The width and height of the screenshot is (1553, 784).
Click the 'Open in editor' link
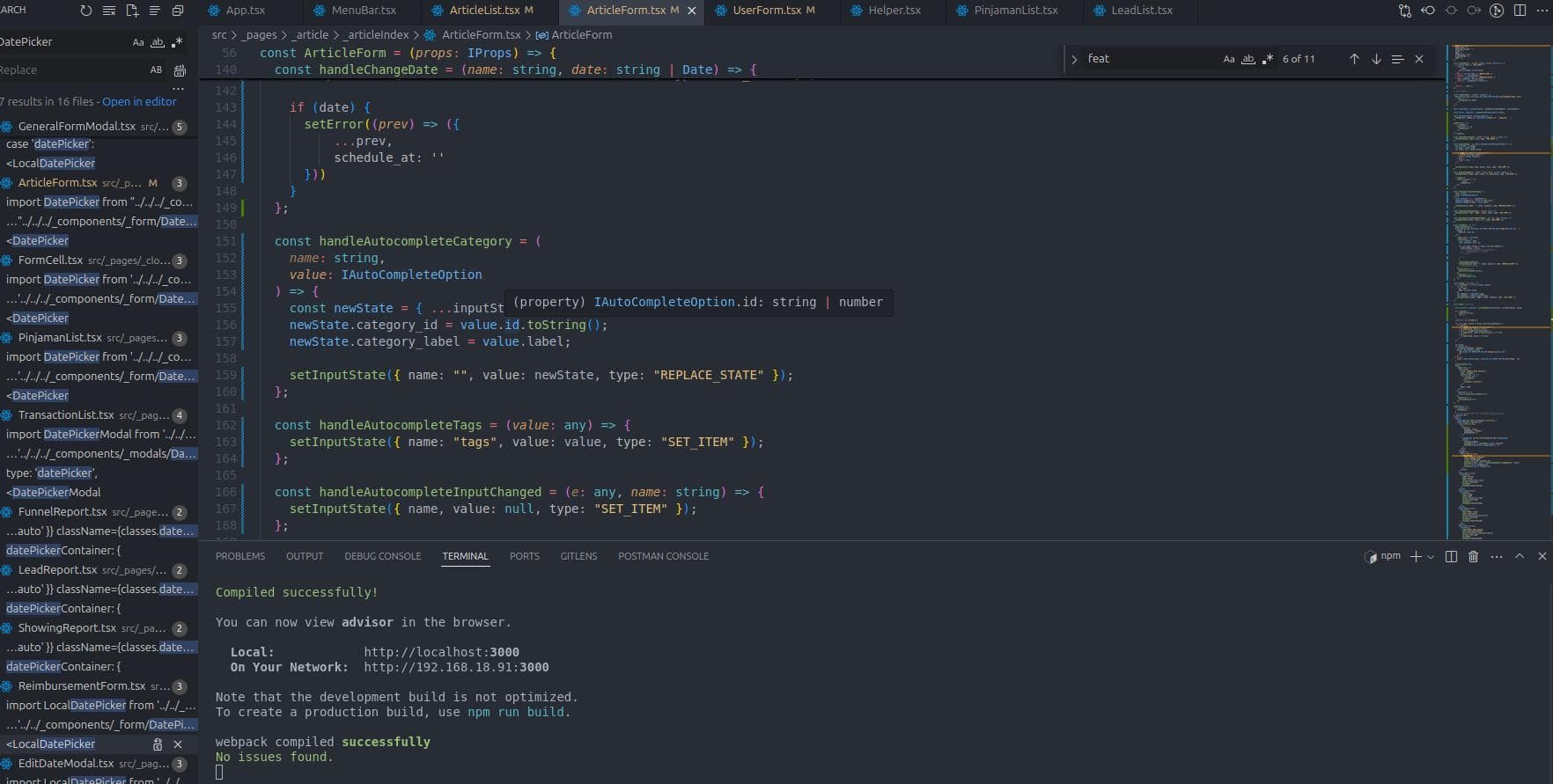pos(139,102)
